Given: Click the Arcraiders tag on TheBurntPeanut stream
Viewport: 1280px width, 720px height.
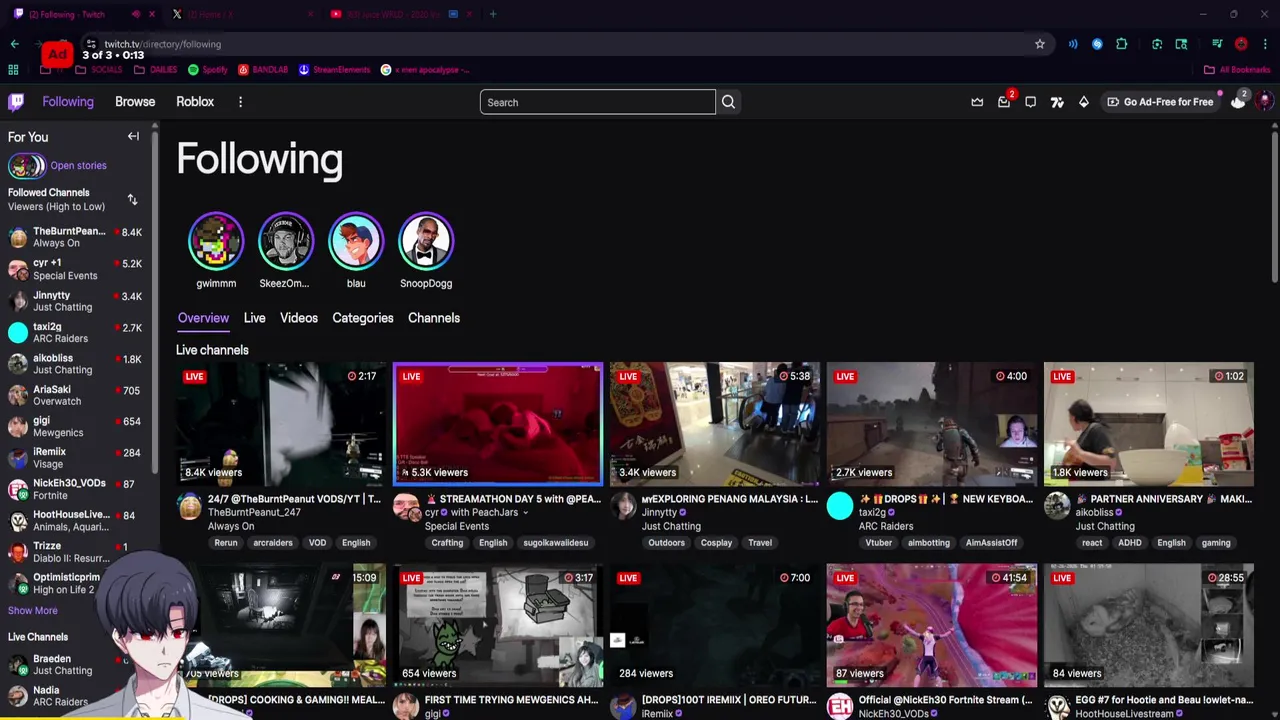Looking at the screenshot, I should coord(273,543).
